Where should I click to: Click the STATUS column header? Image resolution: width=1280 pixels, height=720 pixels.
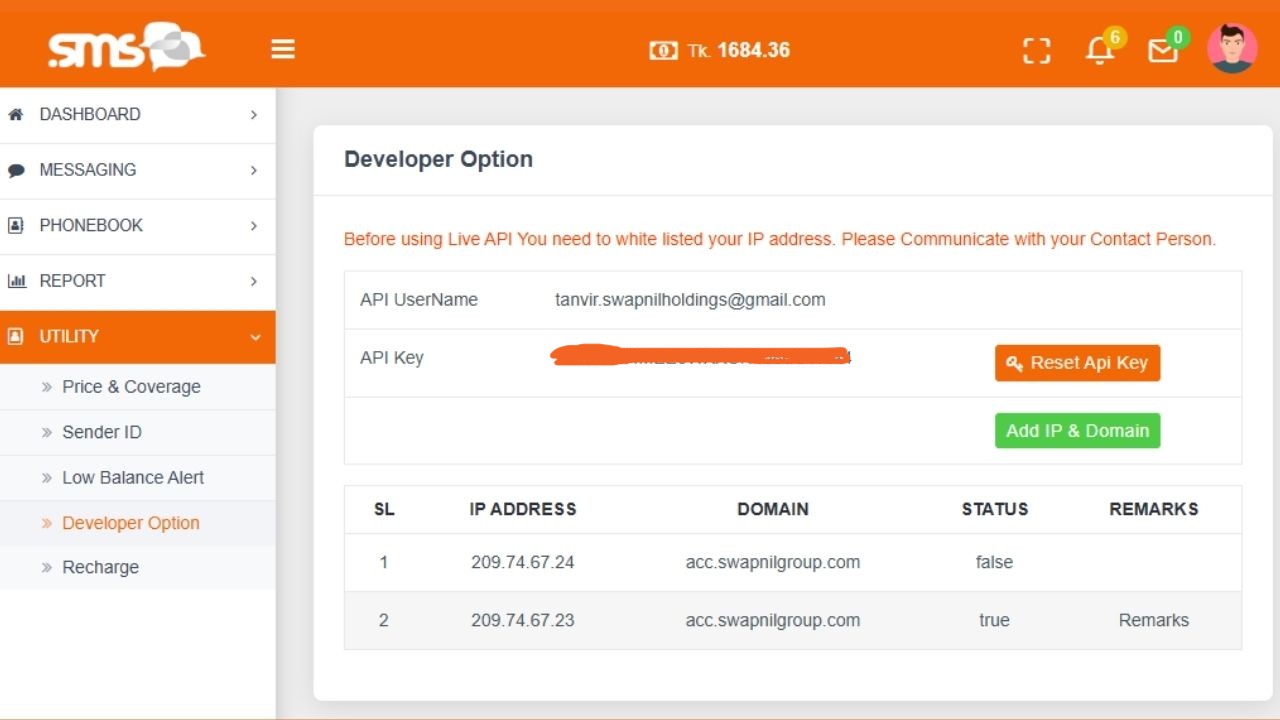coord(995,509)
